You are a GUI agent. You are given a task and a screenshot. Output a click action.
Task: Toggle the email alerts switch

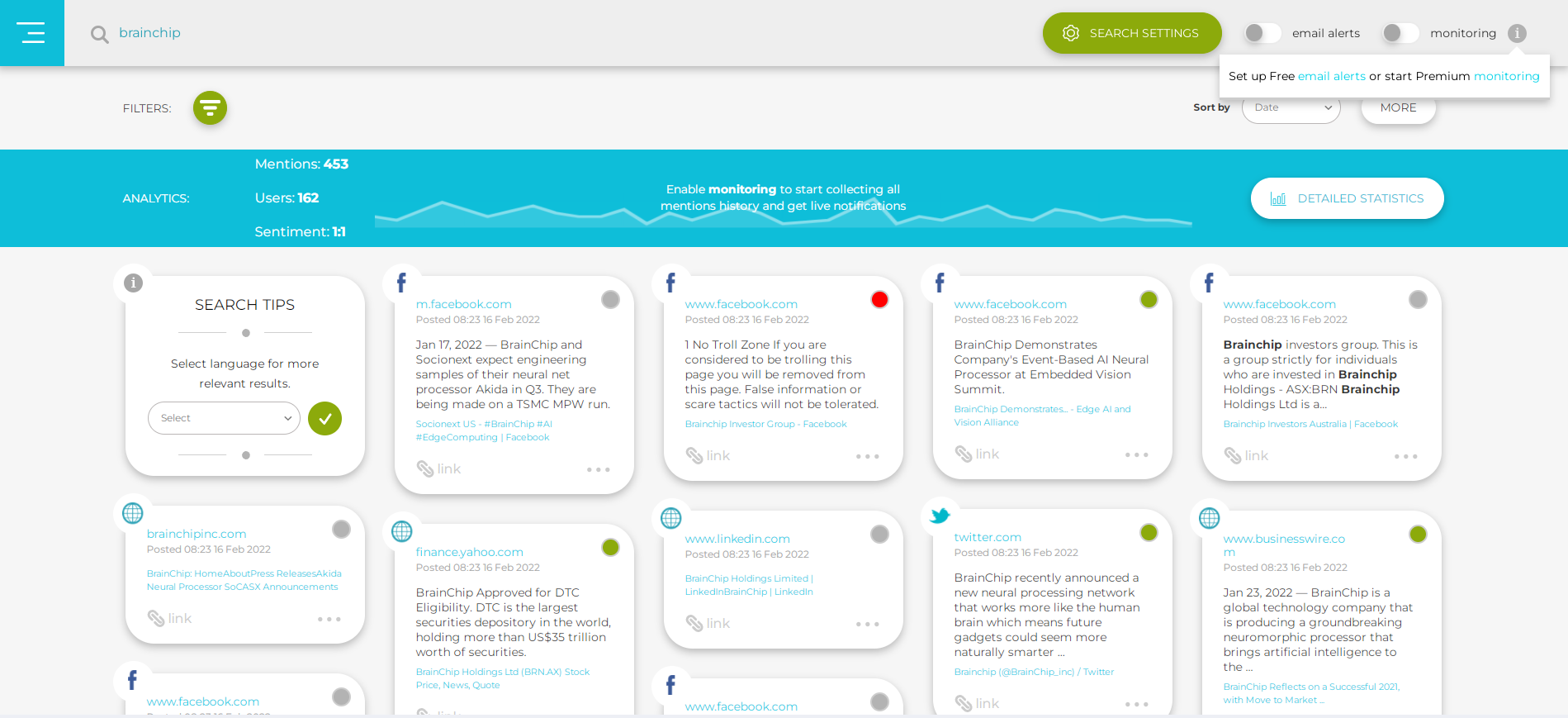(1262, 33)
